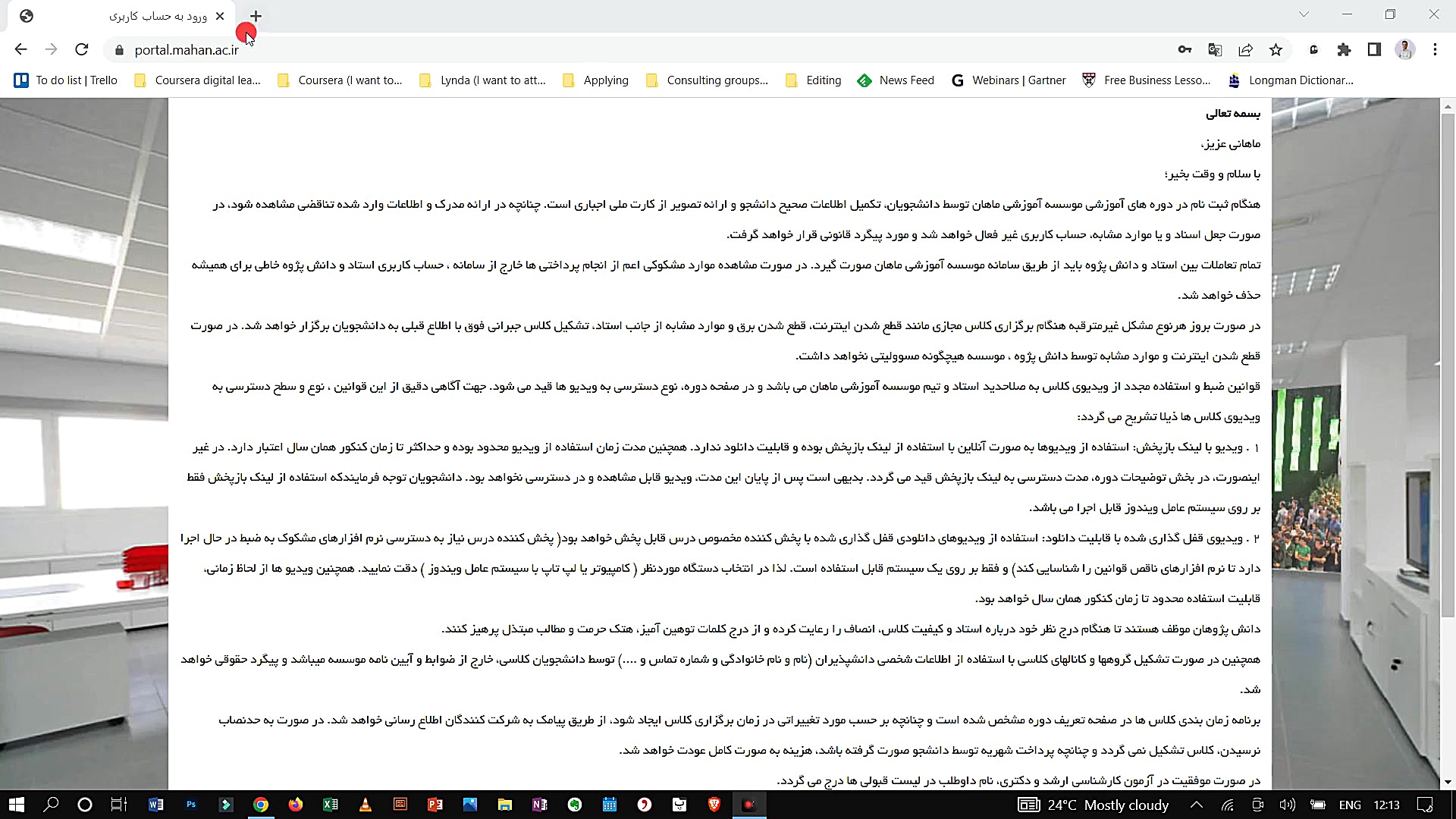Open the three-dot Chrome menu
This screenshot has width=1456, height=819.
point(1434,49)
